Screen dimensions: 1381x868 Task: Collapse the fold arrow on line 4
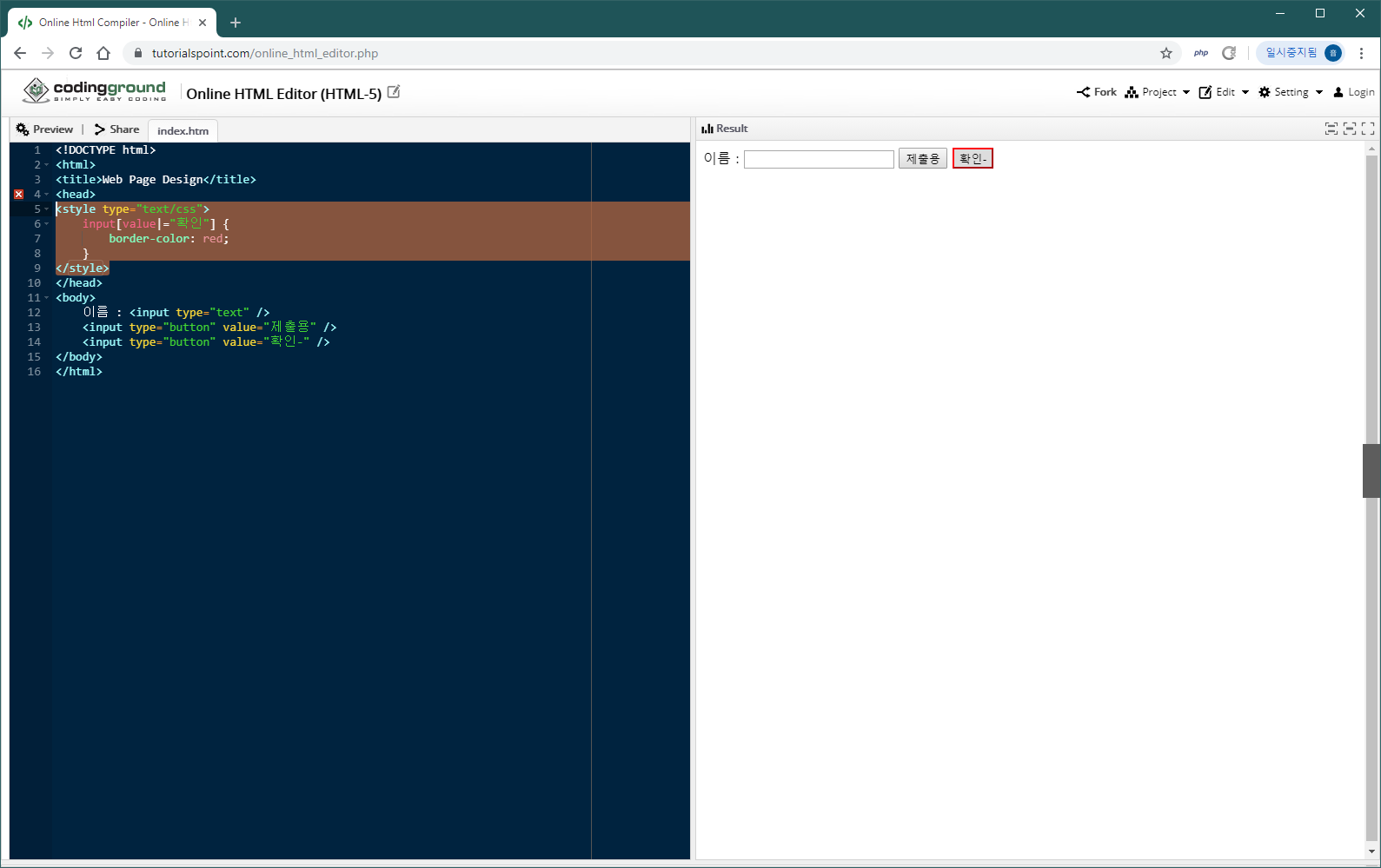(47, 195)
